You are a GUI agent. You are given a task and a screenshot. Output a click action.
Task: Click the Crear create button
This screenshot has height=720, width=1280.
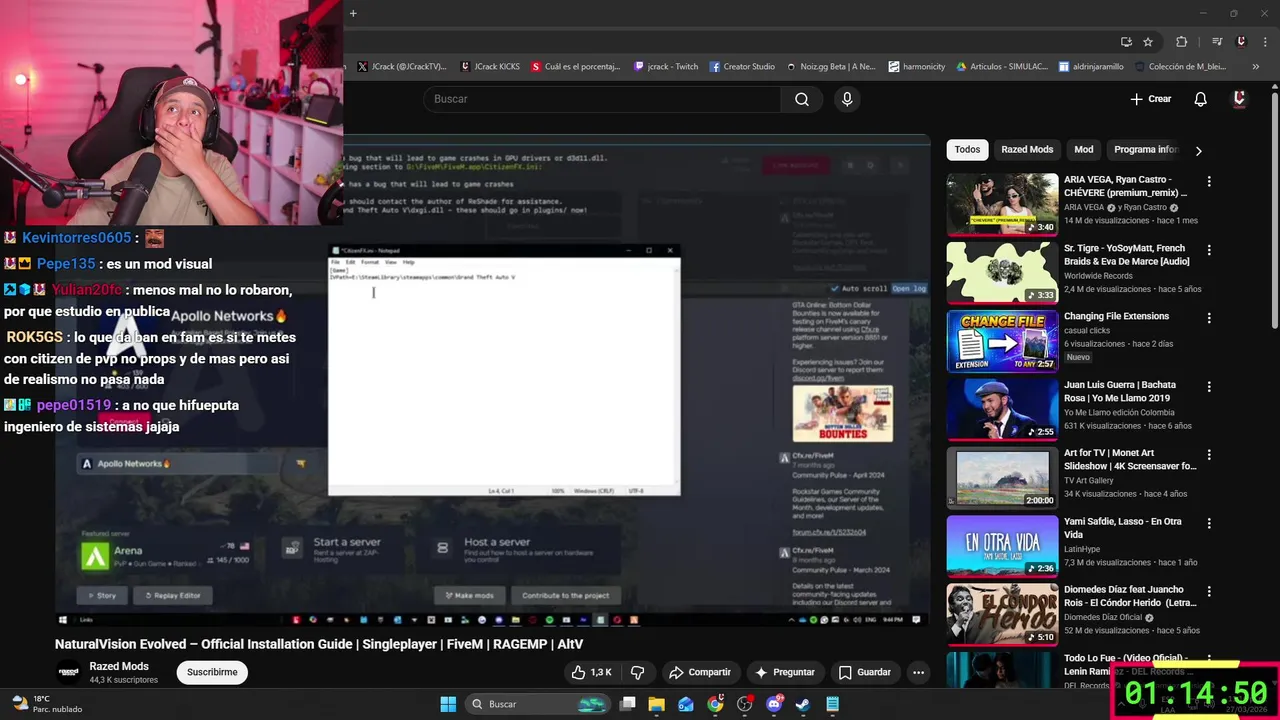1150,99
